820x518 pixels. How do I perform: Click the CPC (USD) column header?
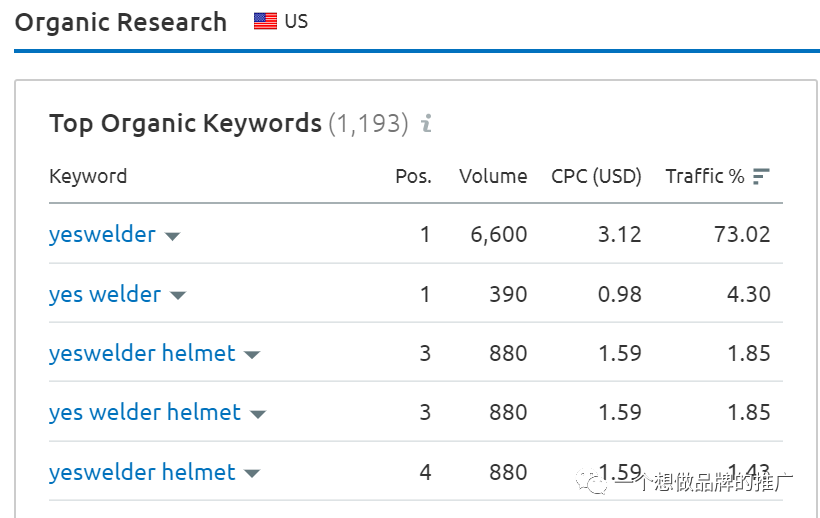click(x=596, y=176)
